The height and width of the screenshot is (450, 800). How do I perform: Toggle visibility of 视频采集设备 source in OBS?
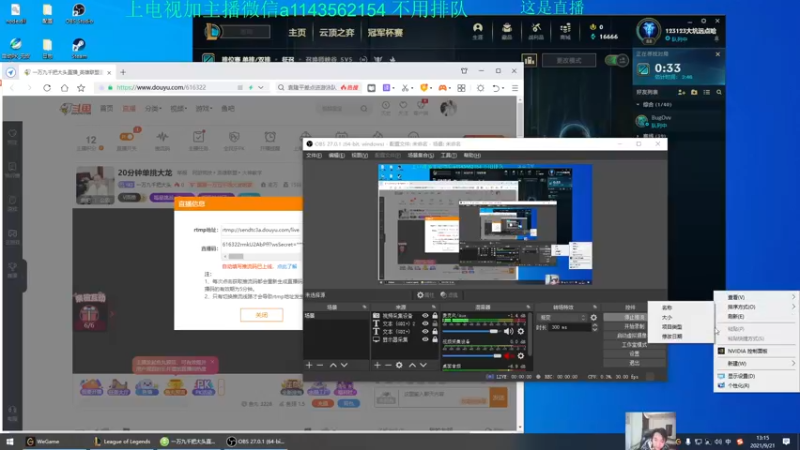(x=425, y=316)
